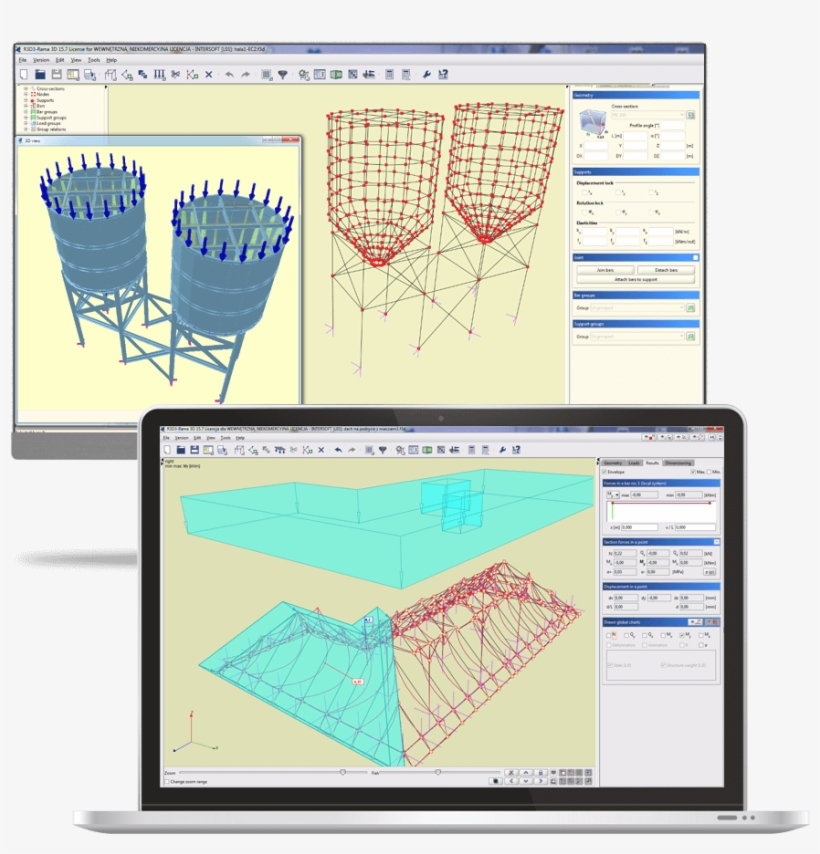Type a value in the Profile angle field

pyautogui.click(x=673, y=125)
